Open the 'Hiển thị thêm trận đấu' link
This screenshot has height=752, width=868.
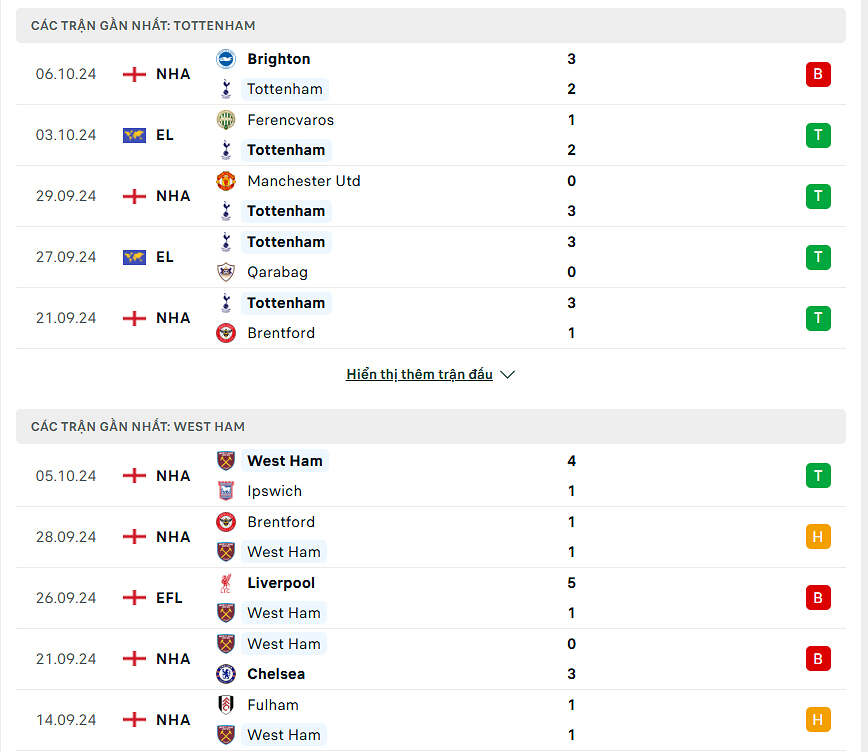[x=419, y=375]
